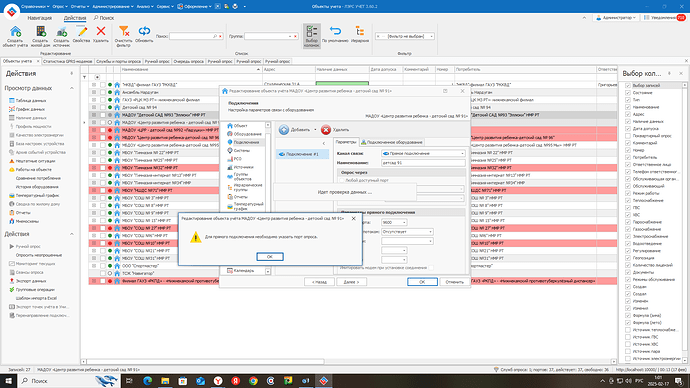Click the Иерархия icon in ribbon

click(x=360, y=31)
